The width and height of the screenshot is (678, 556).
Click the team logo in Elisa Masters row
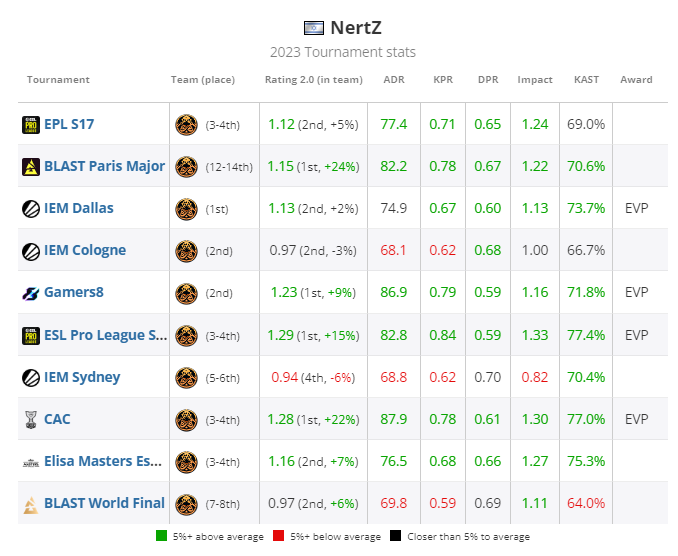tap(186, 461)
